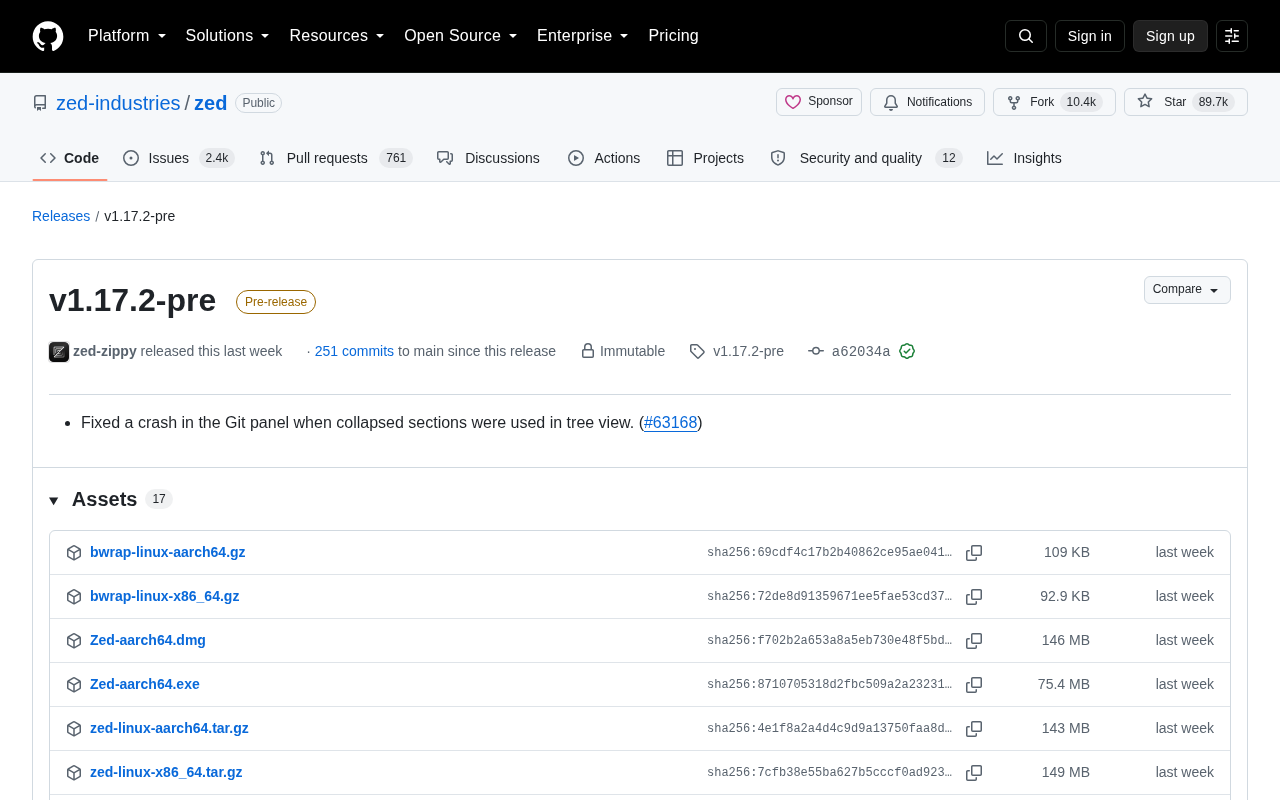The width and height of the screenshot is (1280, 800).
Task: Open the Pricing page
Action: [x=673, y=36]
